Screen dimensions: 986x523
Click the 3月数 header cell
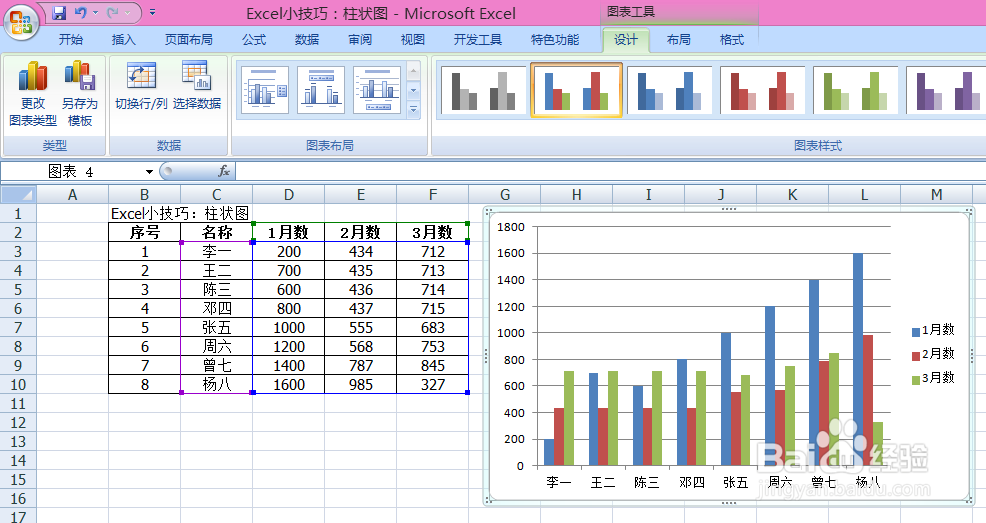click(433, 232)
